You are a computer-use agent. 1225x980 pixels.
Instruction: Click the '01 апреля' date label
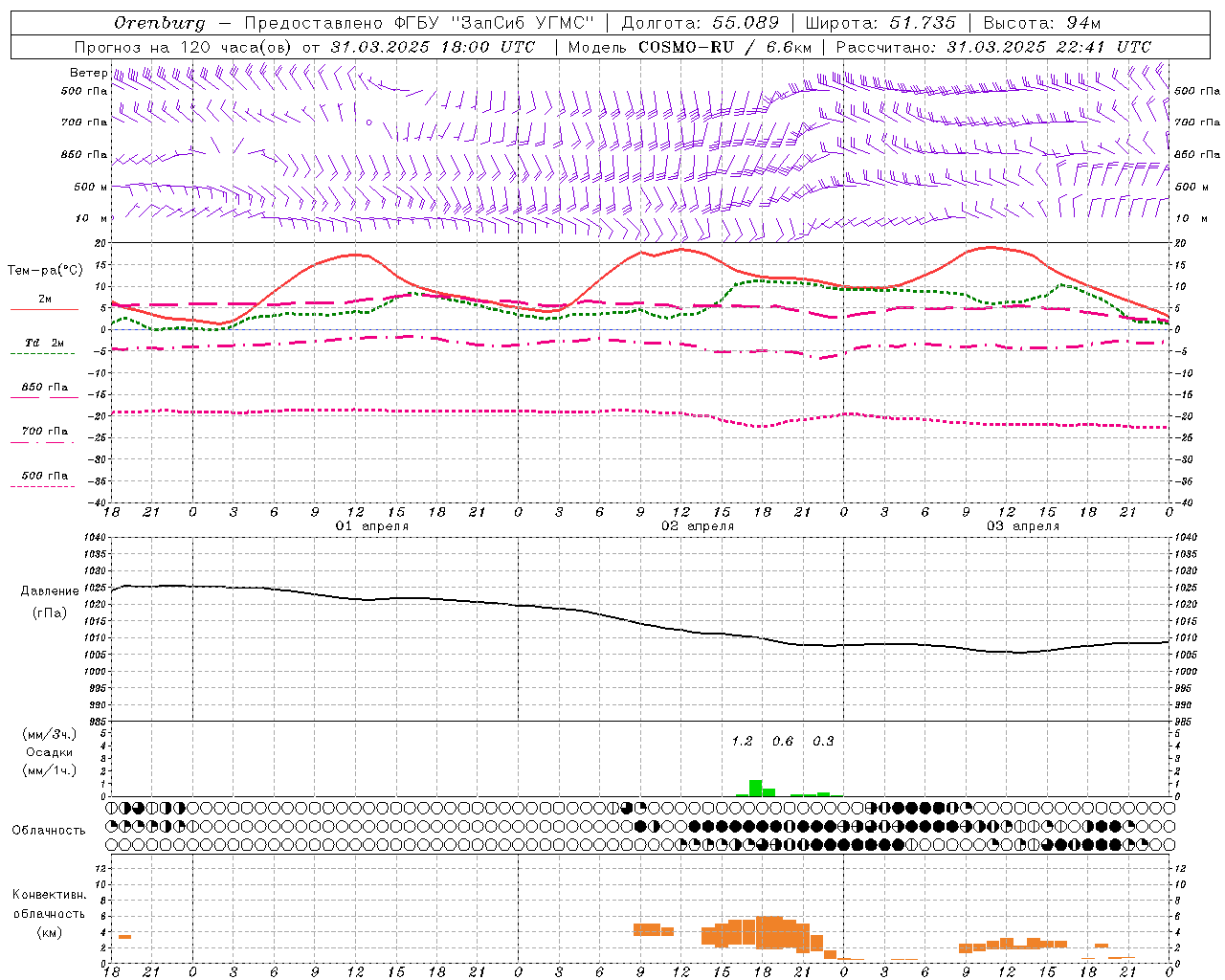[371, 526]
